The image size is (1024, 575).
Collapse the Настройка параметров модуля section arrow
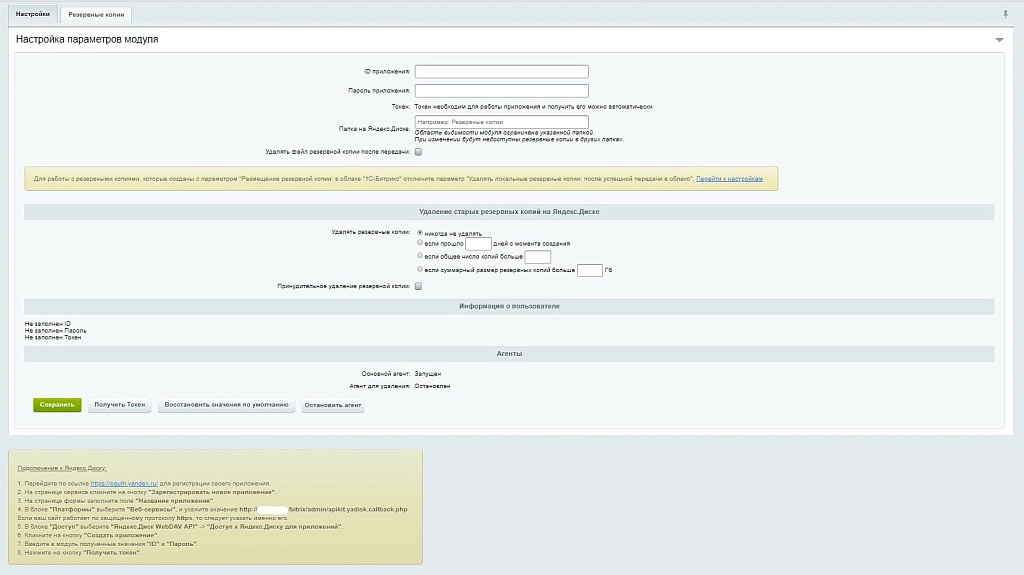[999, 40]
